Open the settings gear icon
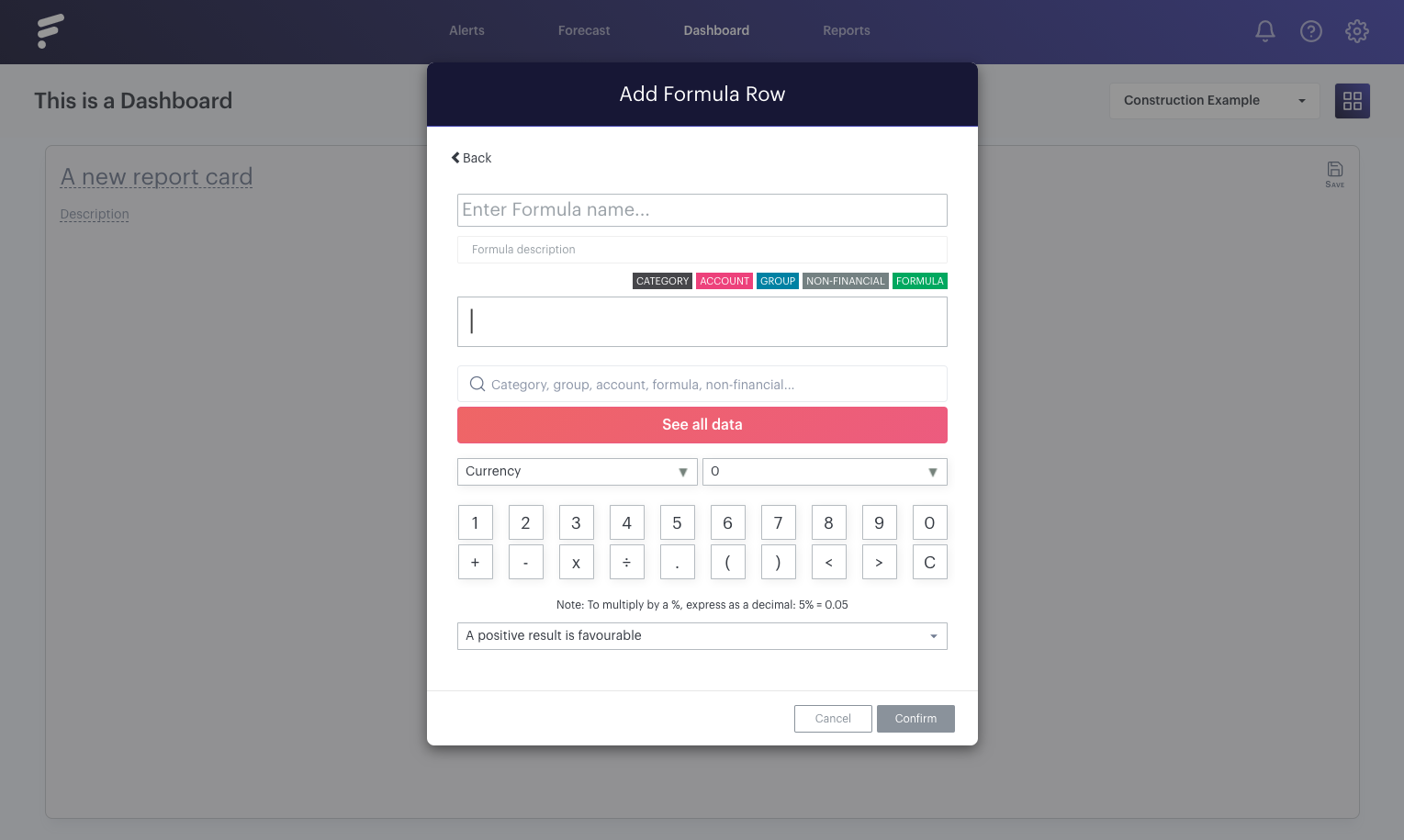Image resolution: width=1404 pixels, height=840 pixels. pos(1356,31)
